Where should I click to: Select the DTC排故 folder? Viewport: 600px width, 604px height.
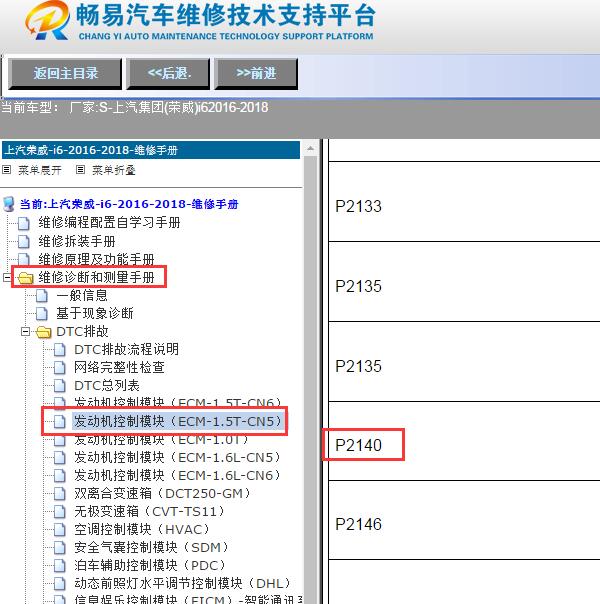point(82,331)
